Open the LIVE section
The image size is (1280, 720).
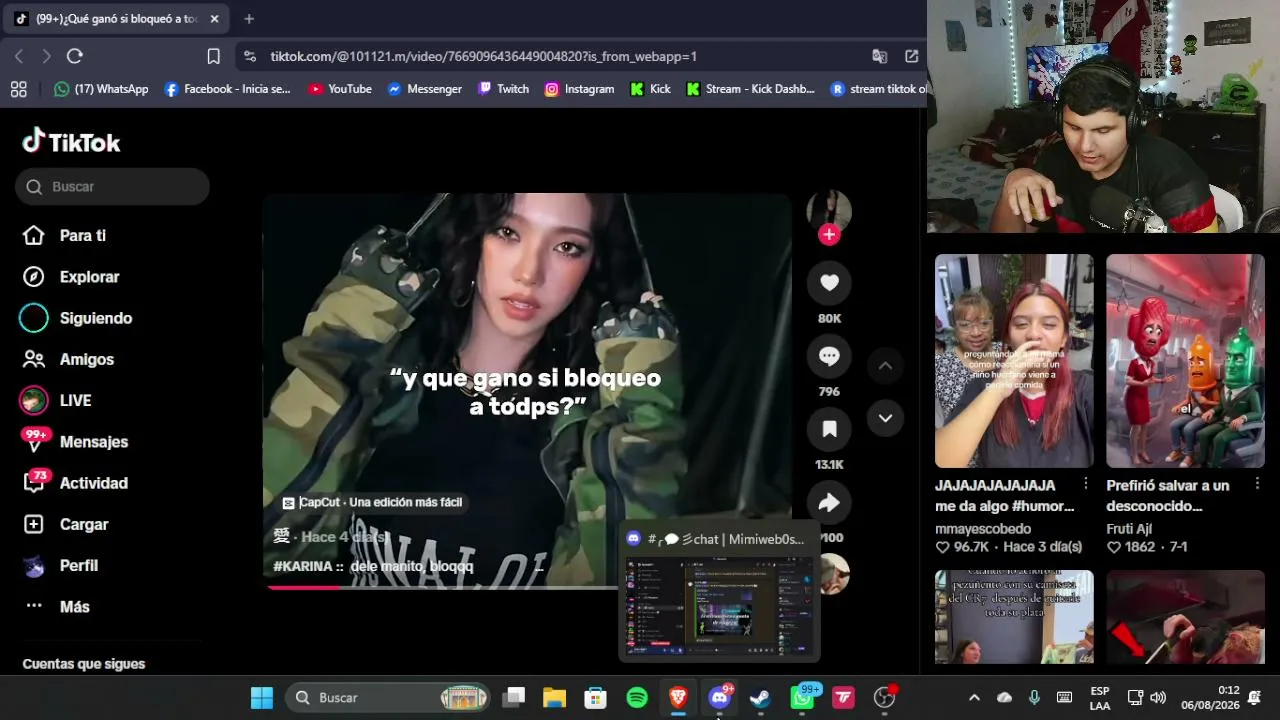tap(56, 400)
